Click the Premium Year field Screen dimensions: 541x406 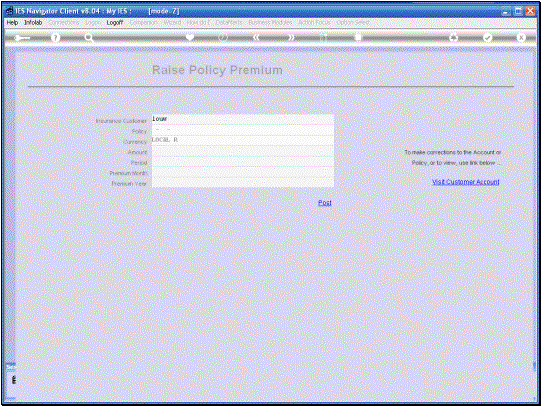pos(243,182)
